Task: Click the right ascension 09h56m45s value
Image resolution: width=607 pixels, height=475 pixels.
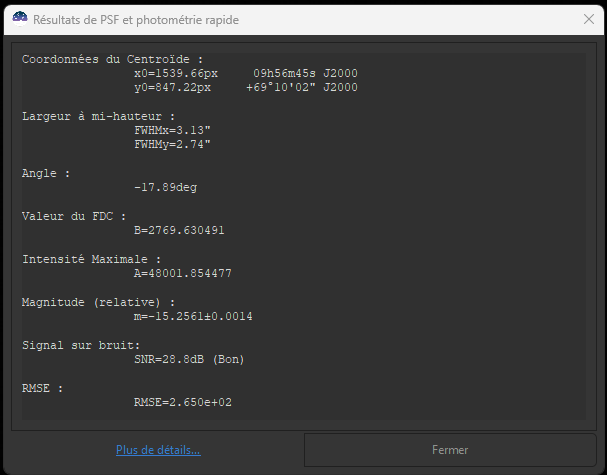Action: tap(305, 73)
